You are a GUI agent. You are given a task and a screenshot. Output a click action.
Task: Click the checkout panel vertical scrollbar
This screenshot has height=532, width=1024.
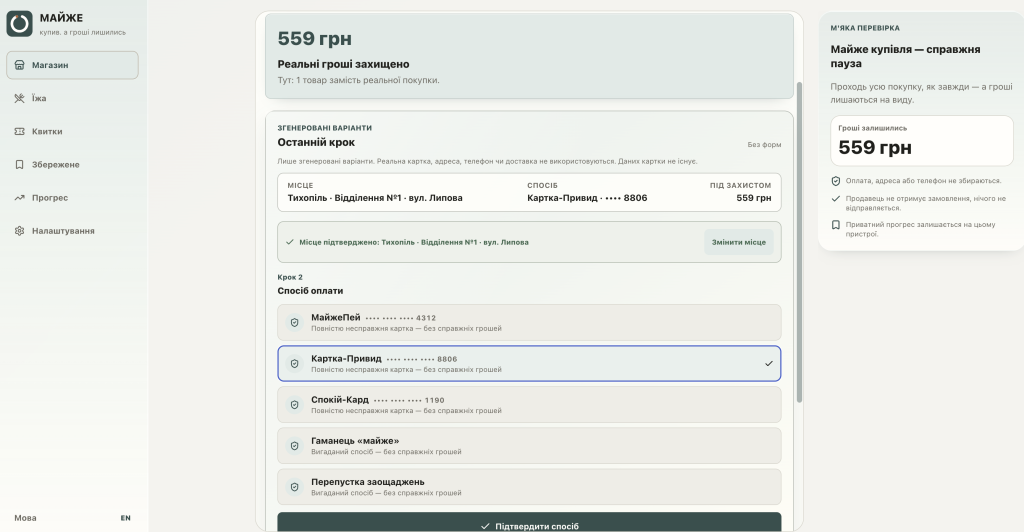coord(799,242)
